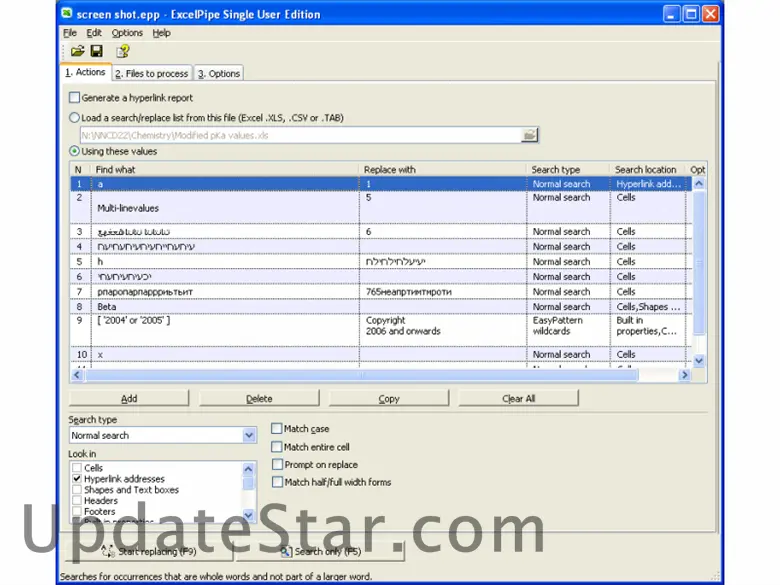Check Shapes and Text boxes in Look in
The height and width of the screenshot is (585, 780).
[77, 489]
